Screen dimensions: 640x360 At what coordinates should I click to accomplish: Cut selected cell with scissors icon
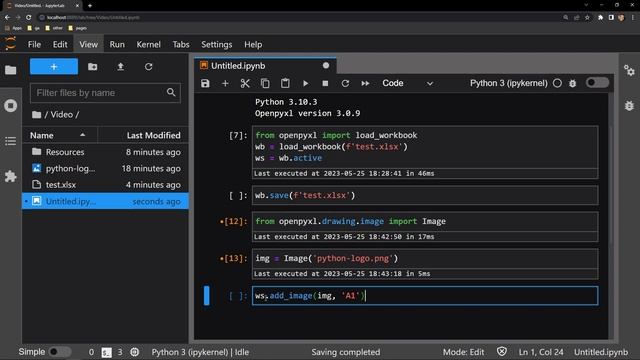coord(245,83)
